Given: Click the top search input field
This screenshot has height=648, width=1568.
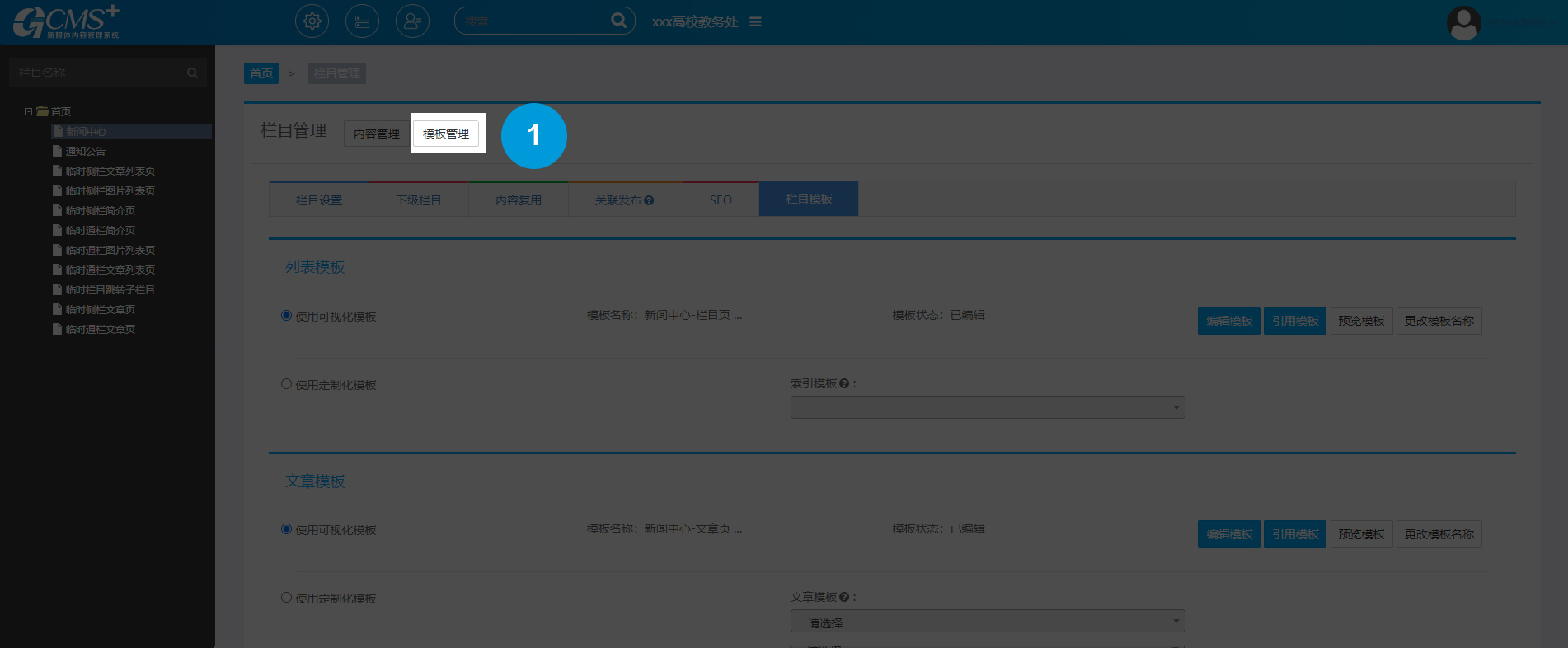Looking at the screenshot, I should tap(532, 21).
